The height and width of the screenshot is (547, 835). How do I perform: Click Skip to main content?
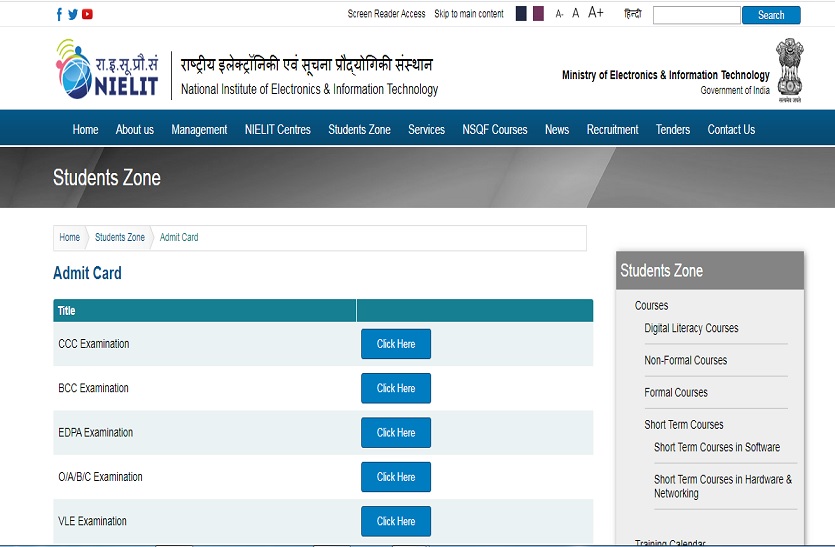click(x=469, y=14)
